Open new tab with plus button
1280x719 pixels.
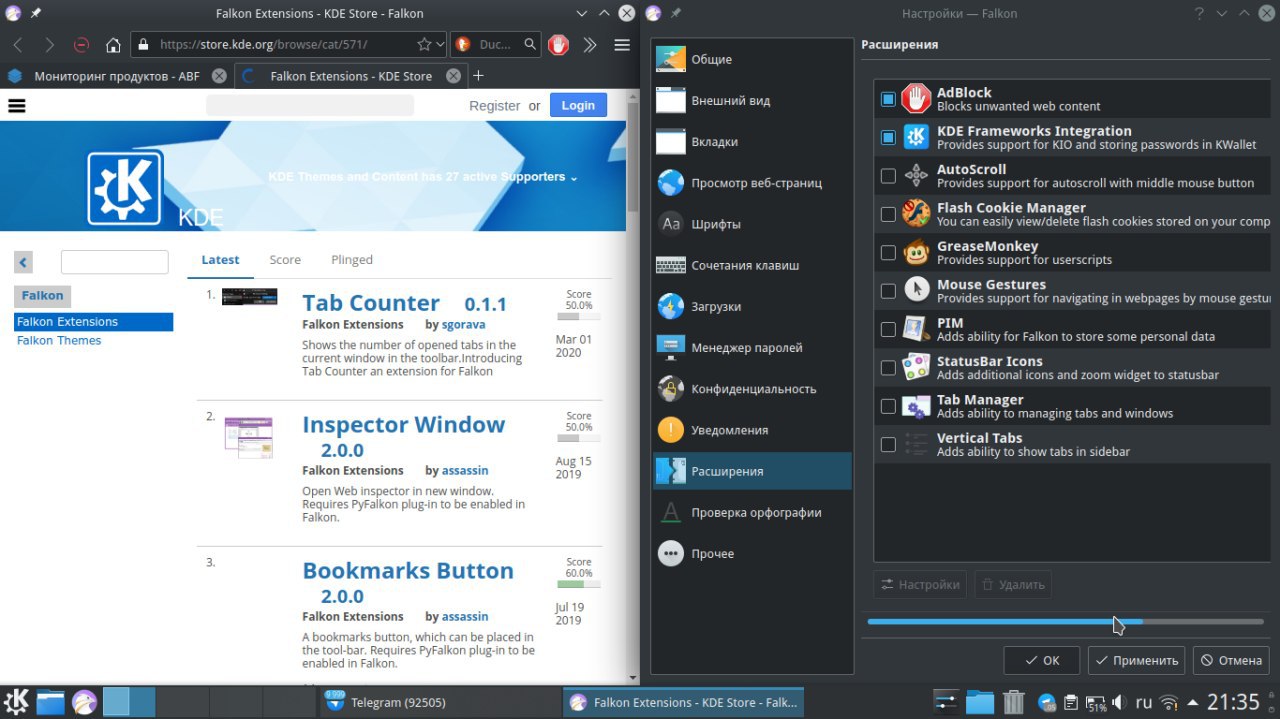(x=478, y=76)
